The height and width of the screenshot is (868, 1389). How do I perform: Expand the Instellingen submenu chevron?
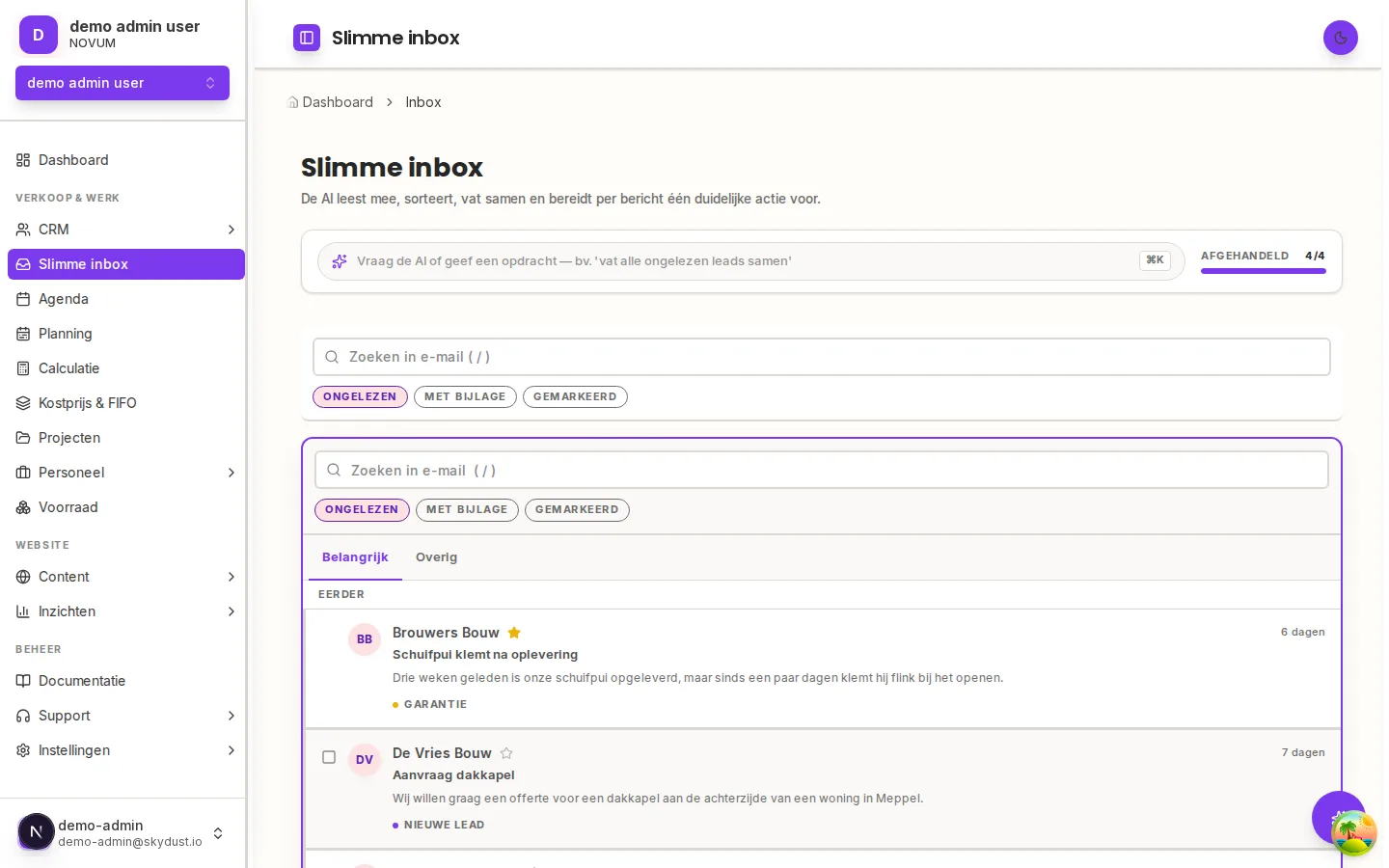click(x=231, y=750)
